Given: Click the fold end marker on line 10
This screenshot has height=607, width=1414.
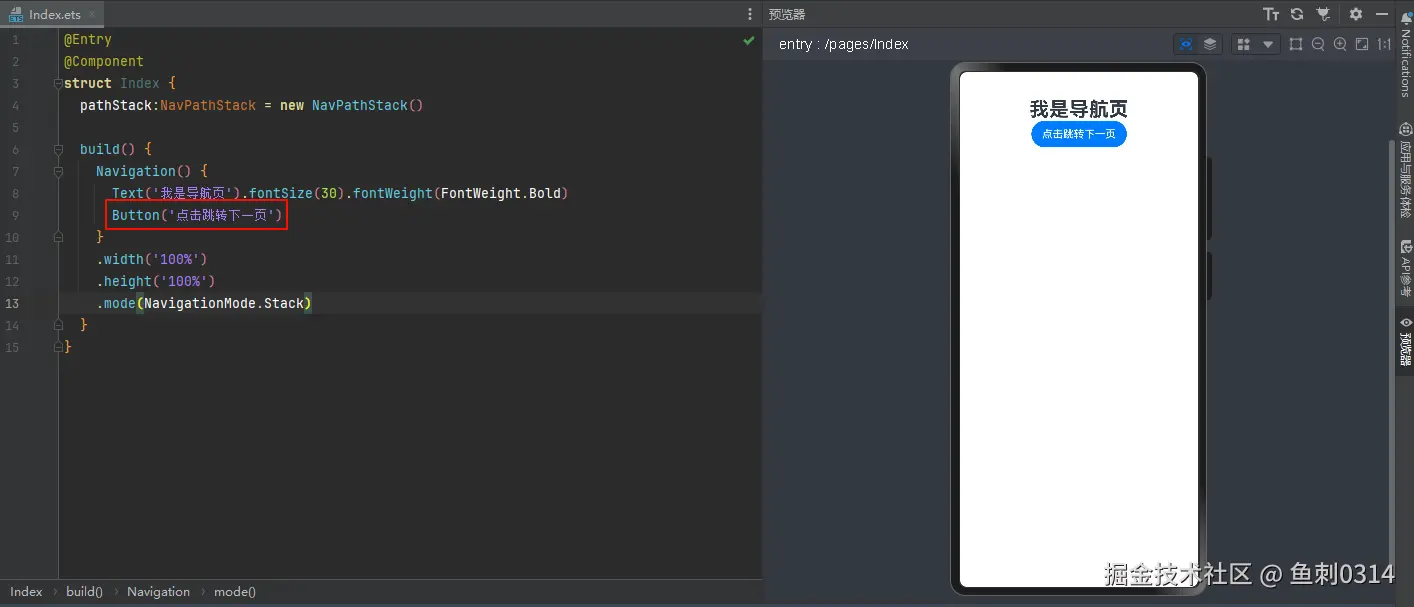Looking at the screenshot, I should click(57, 237).
